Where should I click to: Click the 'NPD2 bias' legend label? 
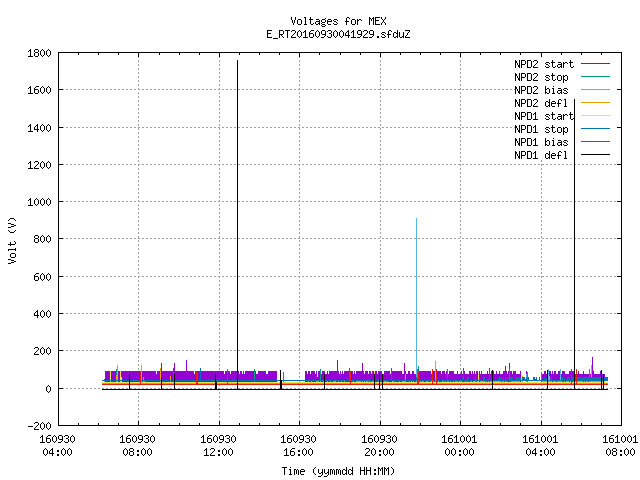tap(541, 90)
